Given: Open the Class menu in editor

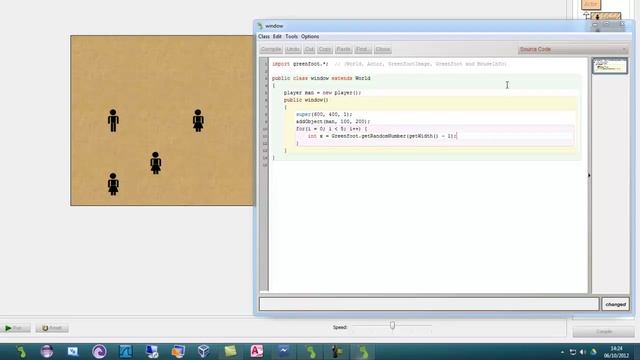Looking at the screenshot, I should click(x=264, y=36).
